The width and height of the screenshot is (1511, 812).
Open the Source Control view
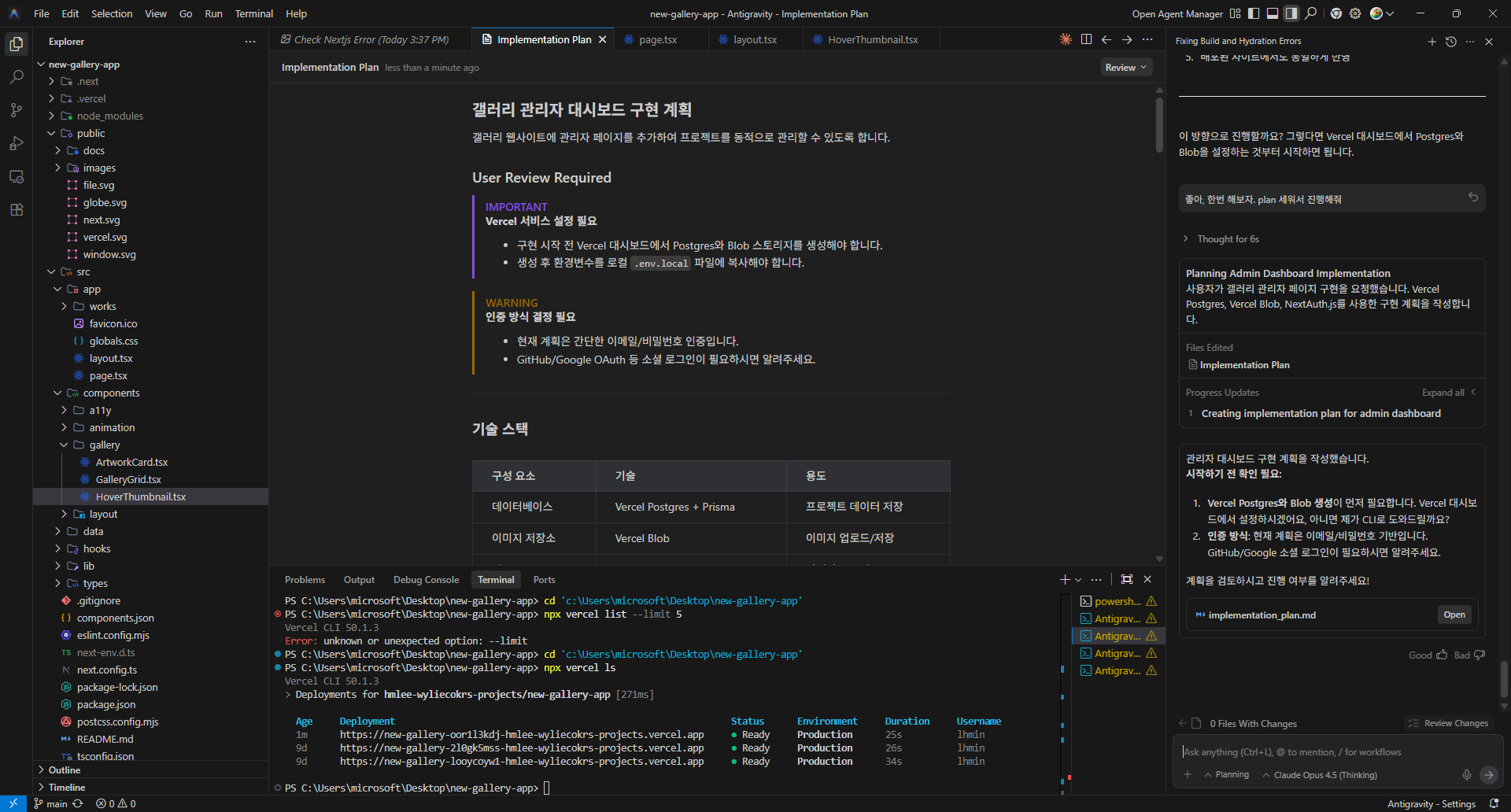(17, 110)
